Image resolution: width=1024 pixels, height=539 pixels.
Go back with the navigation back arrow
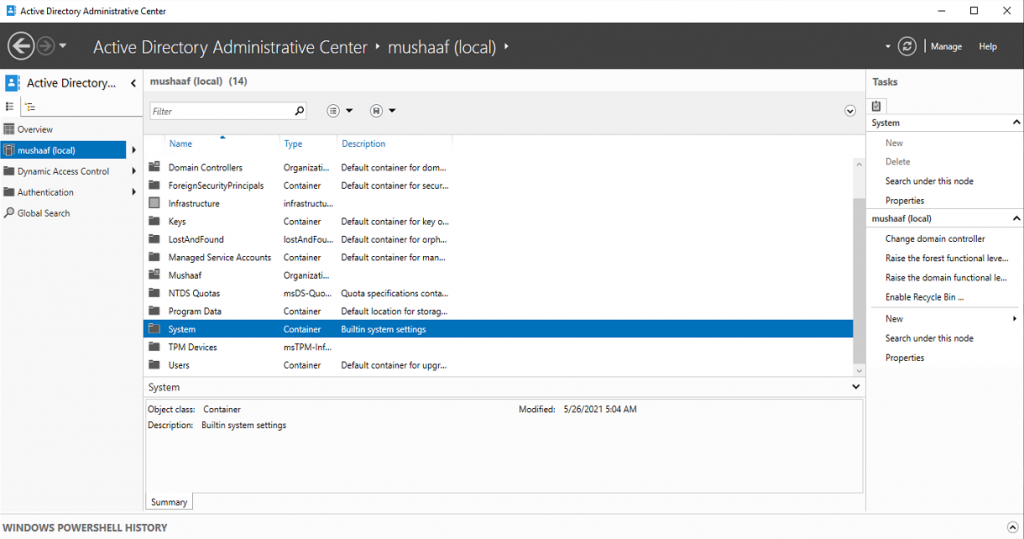click(x=21, y=46)
